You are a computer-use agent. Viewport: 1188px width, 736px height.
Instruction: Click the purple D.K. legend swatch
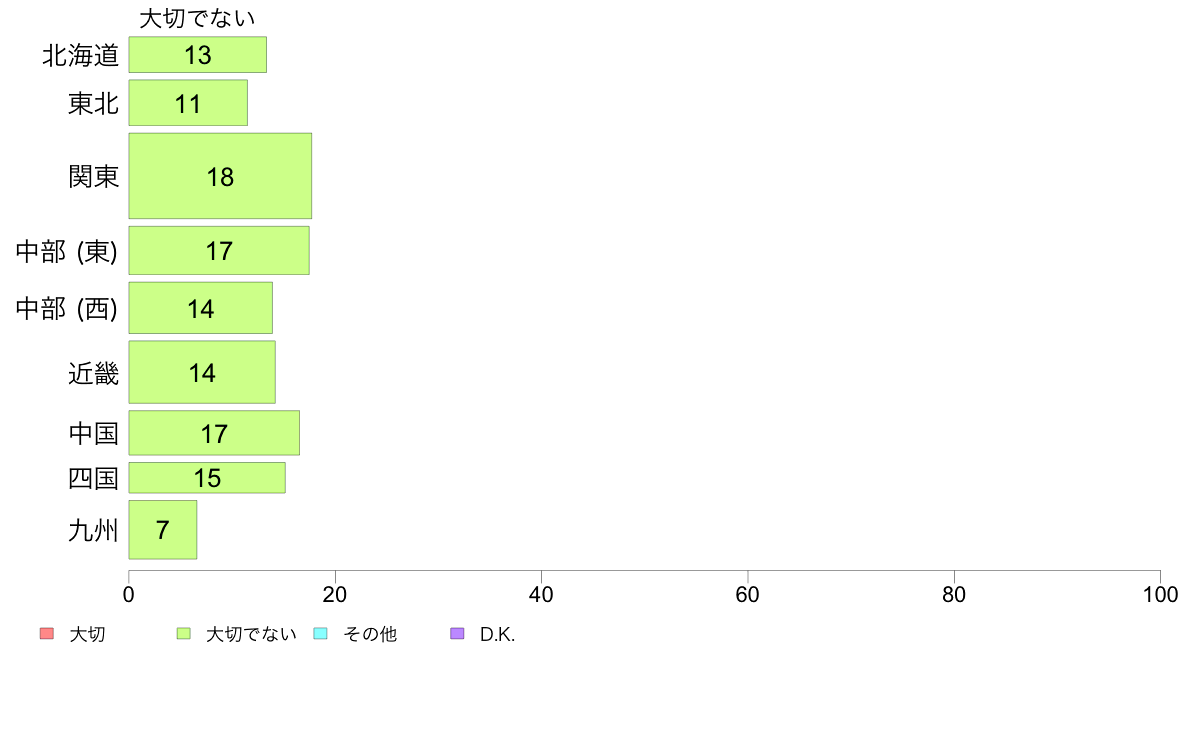[x=457, y=633]
